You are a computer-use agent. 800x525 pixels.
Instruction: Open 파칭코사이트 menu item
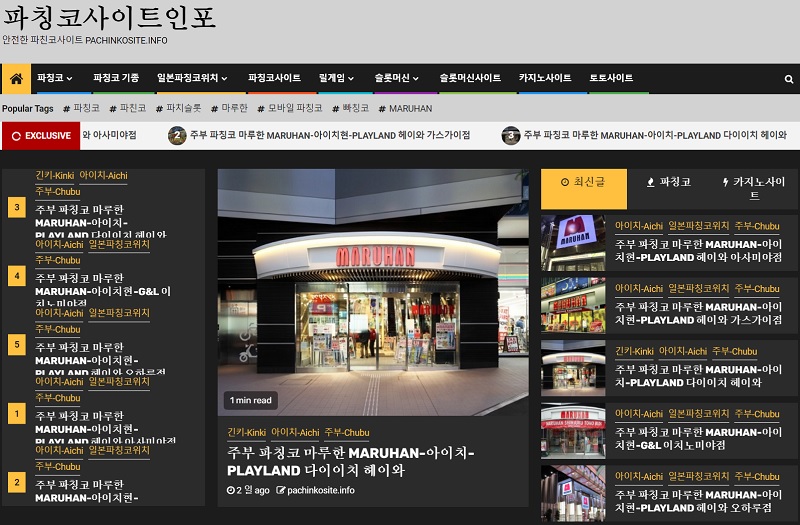pos(274,78)
